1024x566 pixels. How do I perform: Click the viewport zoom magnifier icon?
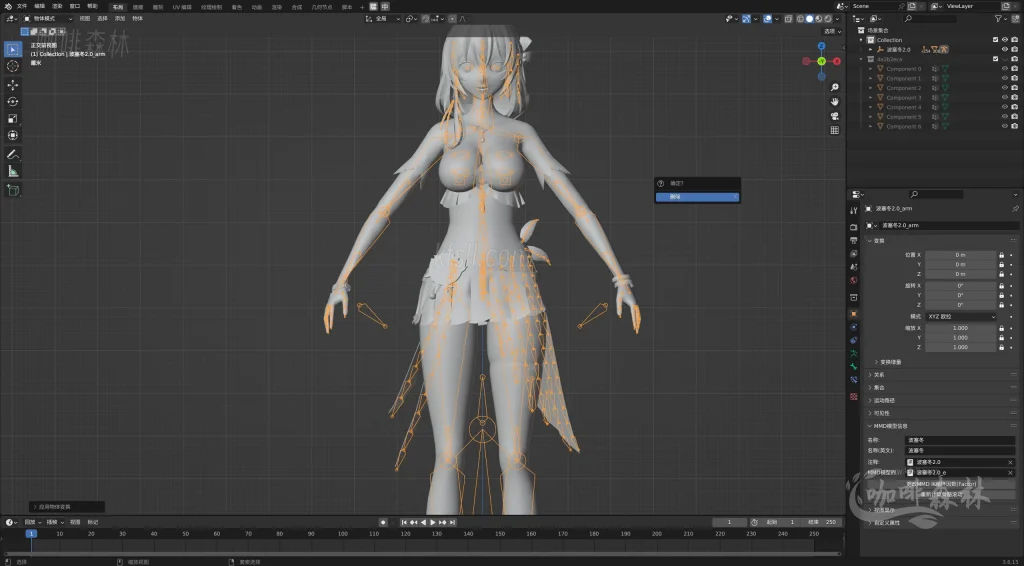(x=835, y=87)
